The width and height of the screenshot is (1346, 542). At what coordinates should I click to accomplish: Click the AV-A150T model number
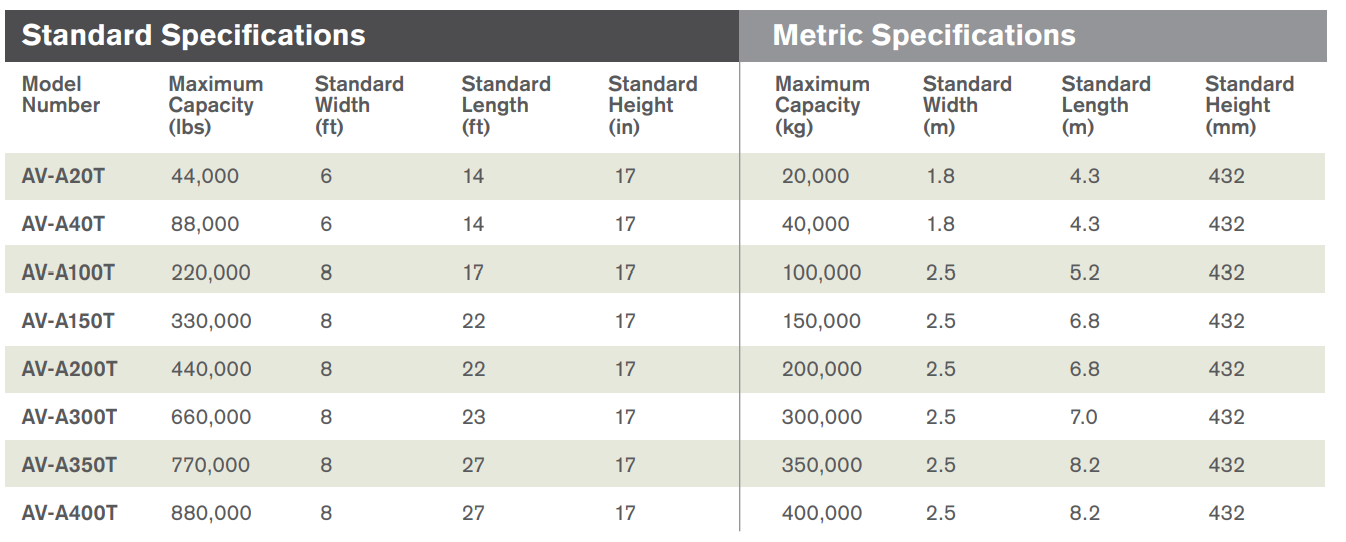(x=68, y=321)
